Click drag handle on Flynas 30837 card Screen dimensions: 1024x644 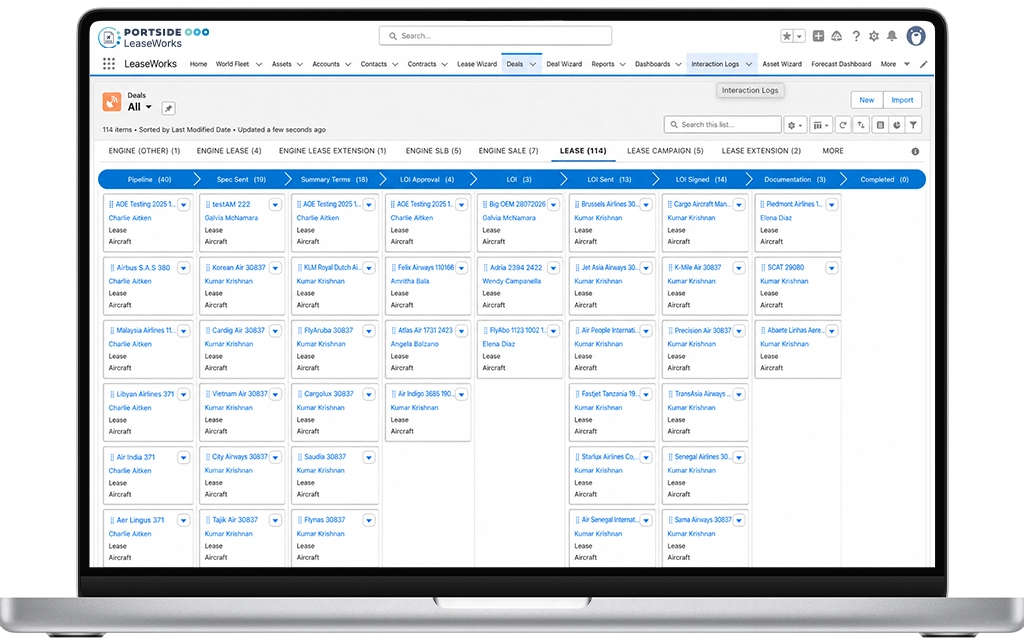[300, 521]
